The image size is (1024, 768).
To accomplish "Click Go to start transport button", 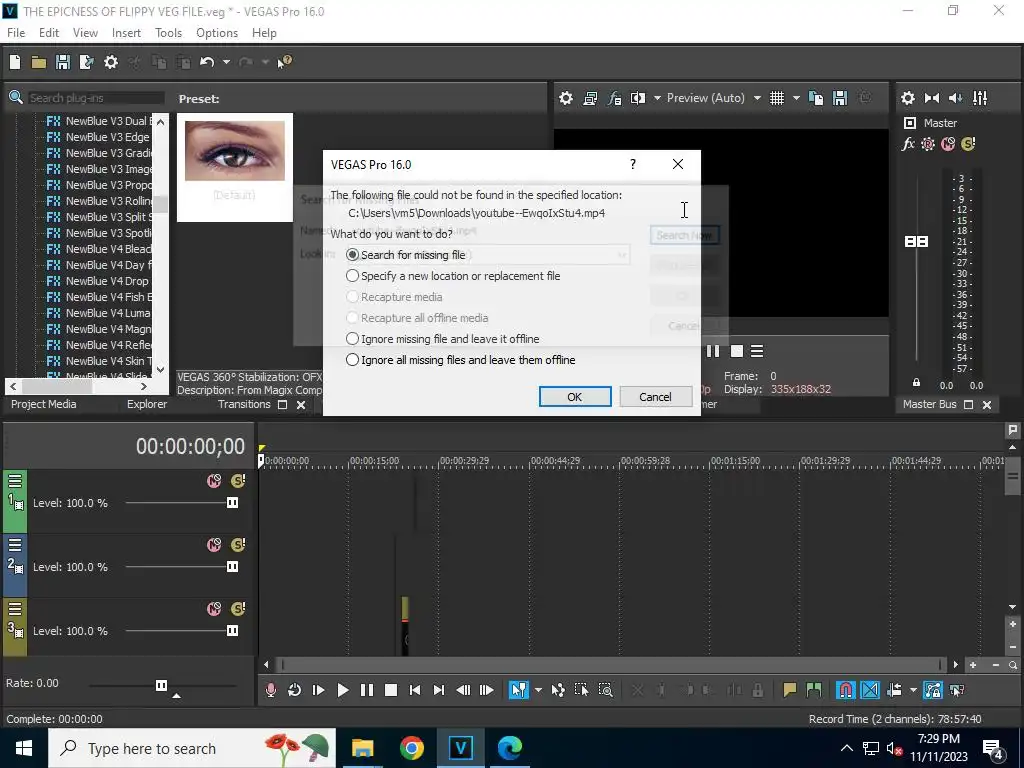I will point(414,690).
